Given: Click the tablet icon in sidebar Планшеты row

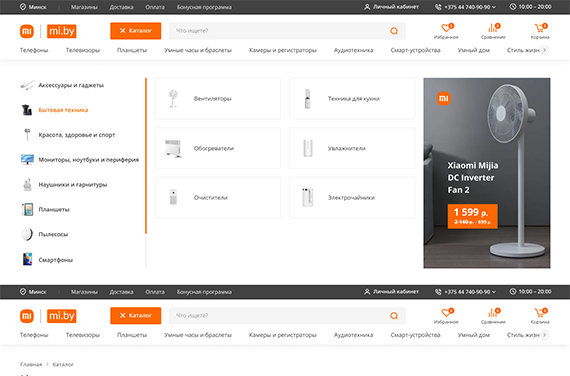Looking at the screenshot, I should pos(27,209).
